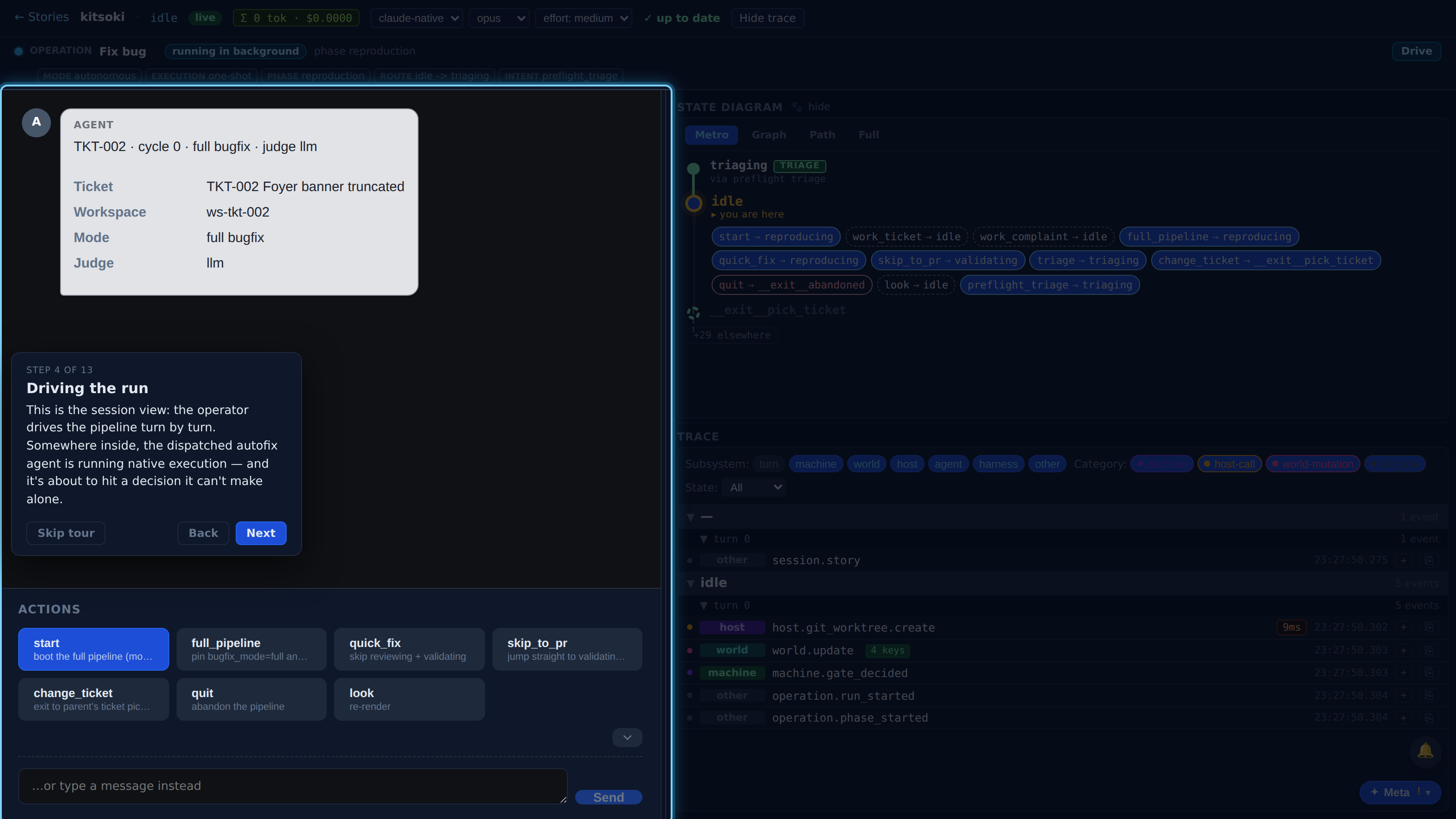Toggle the world subsystem filter
This screenshot has height=819, width=1456.
click(x=866, y=464)
